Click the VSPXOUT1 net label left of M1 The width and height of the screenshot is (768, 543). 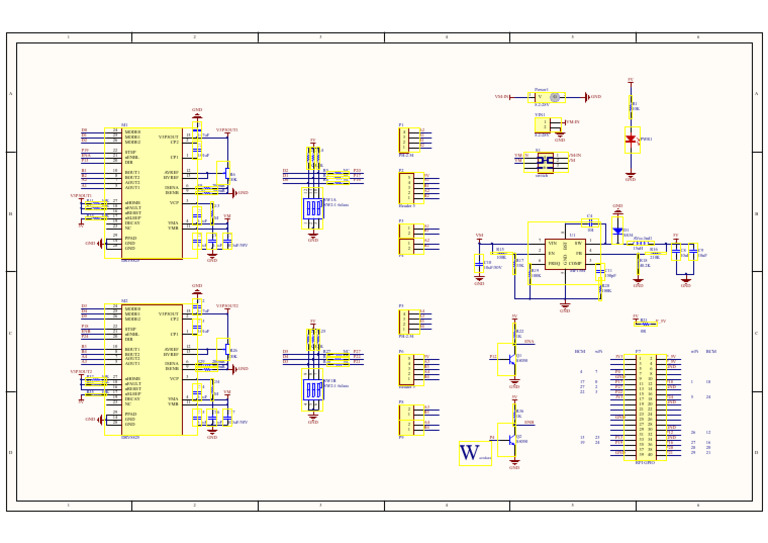click(81, 195)
